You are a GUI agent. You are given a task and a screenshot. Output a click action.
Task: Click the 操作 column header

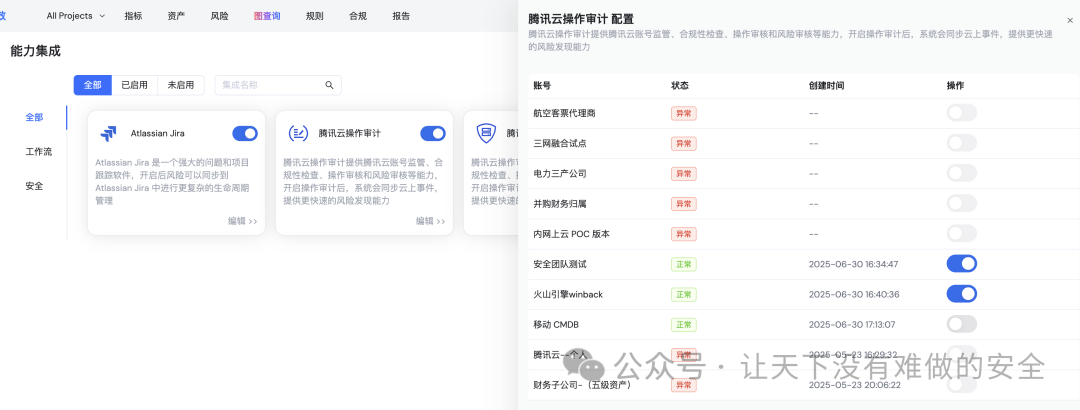955,86
